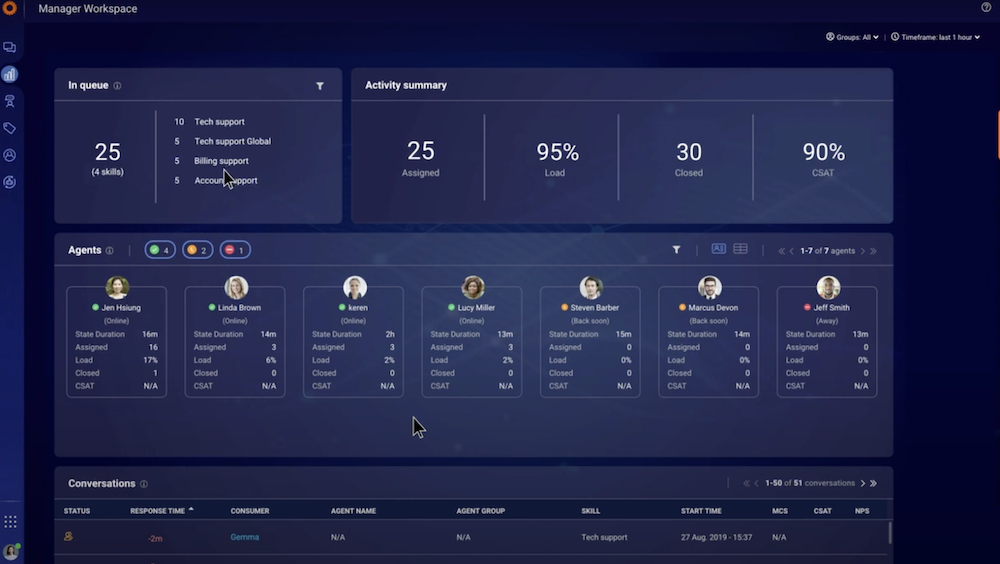
Task: Click the Skill column header
Action: (590, 511)
